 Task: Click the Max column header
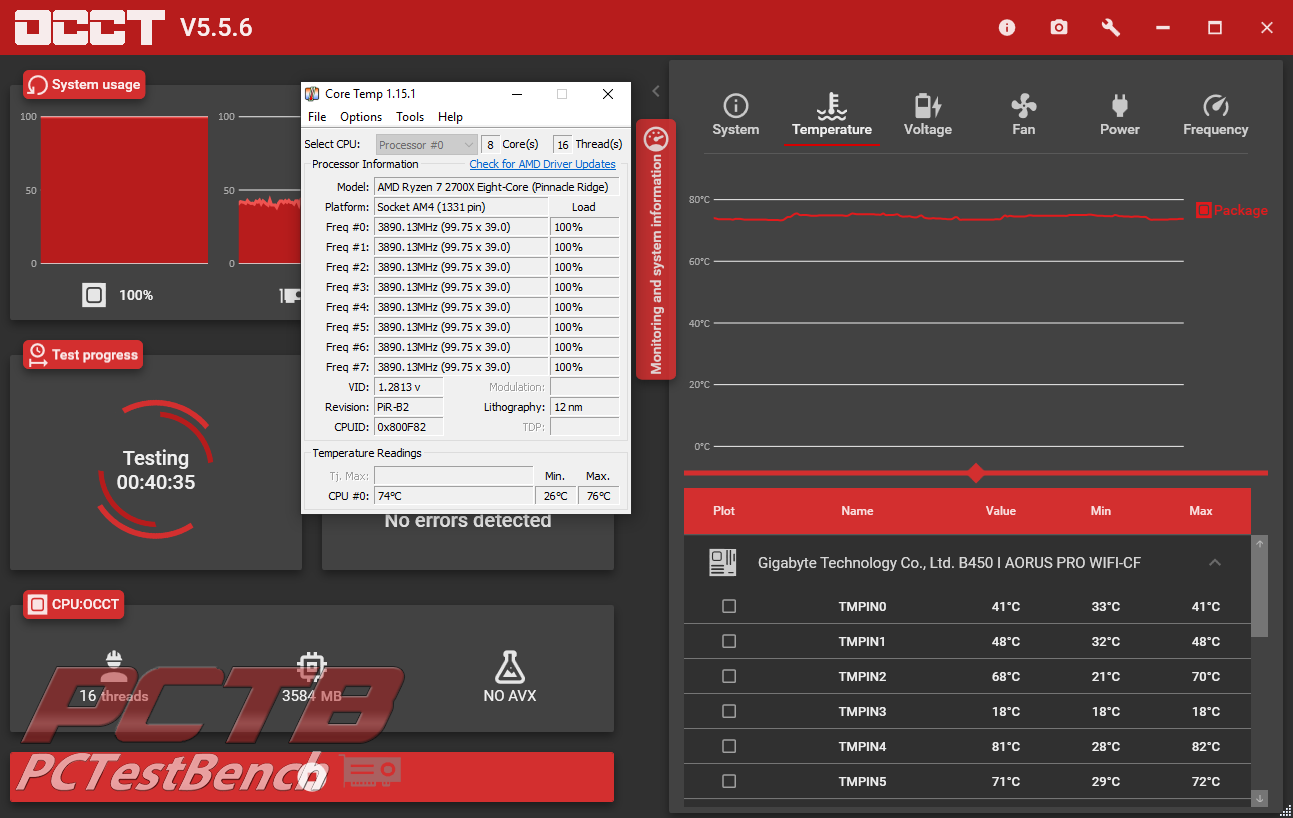pos(1201,511)
